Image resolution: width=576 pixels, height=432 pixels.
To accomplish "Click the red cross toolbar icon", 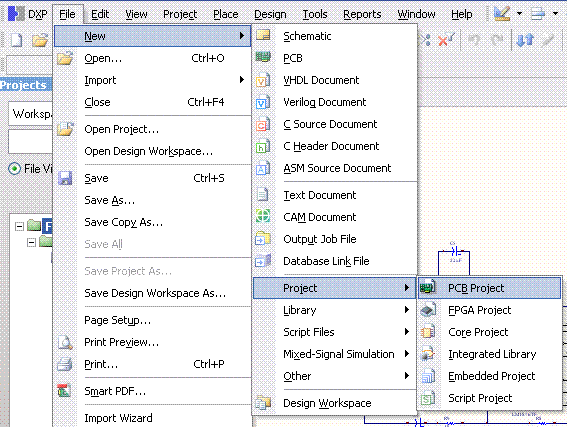I will 446,40.
